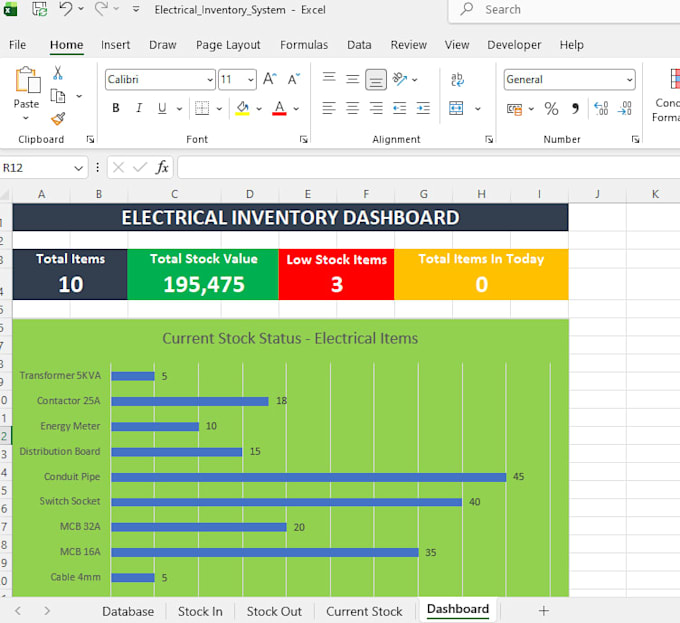This screenshot has width=680, height=623.
Task: Click Accounting Number Format icon
Action: click(515, 109)
